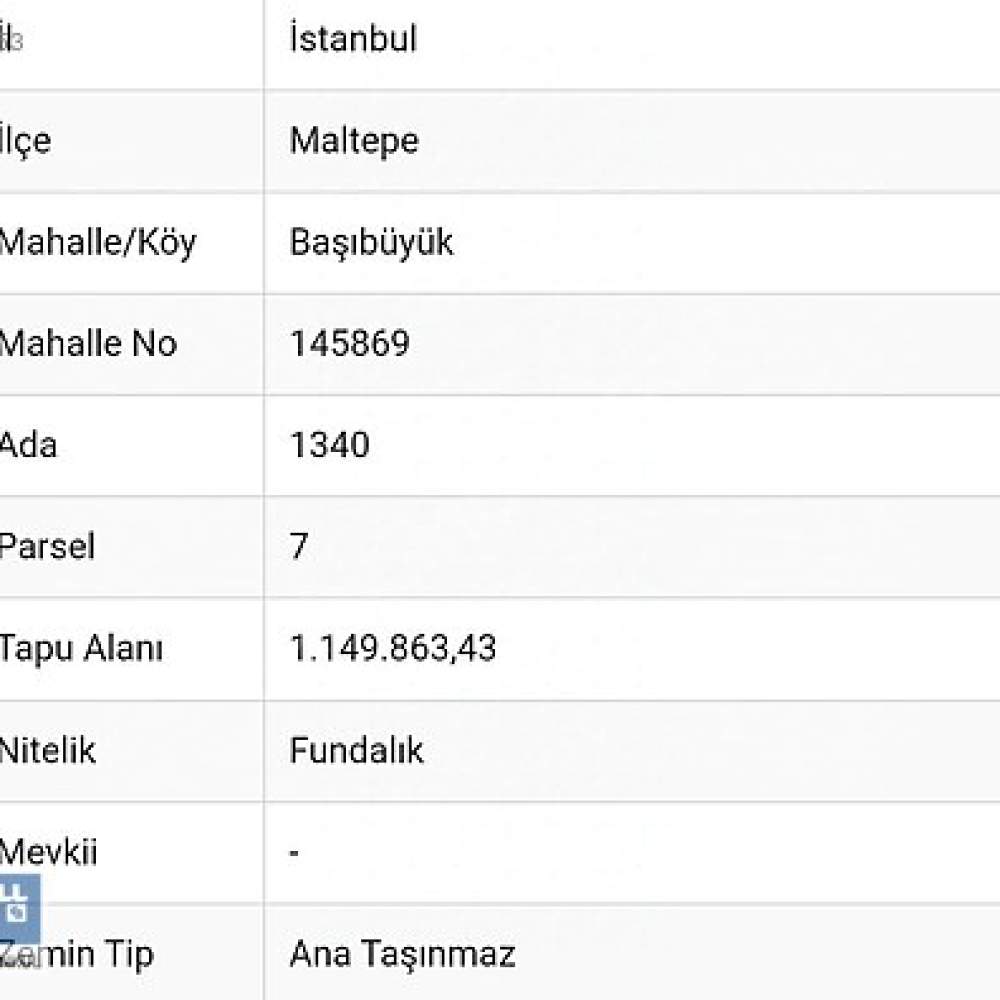Image resolution: width=1000 pixels, height=1000 pixels.
Task: Select the Ana Taşınmaz value
Action: click(402, 955)
